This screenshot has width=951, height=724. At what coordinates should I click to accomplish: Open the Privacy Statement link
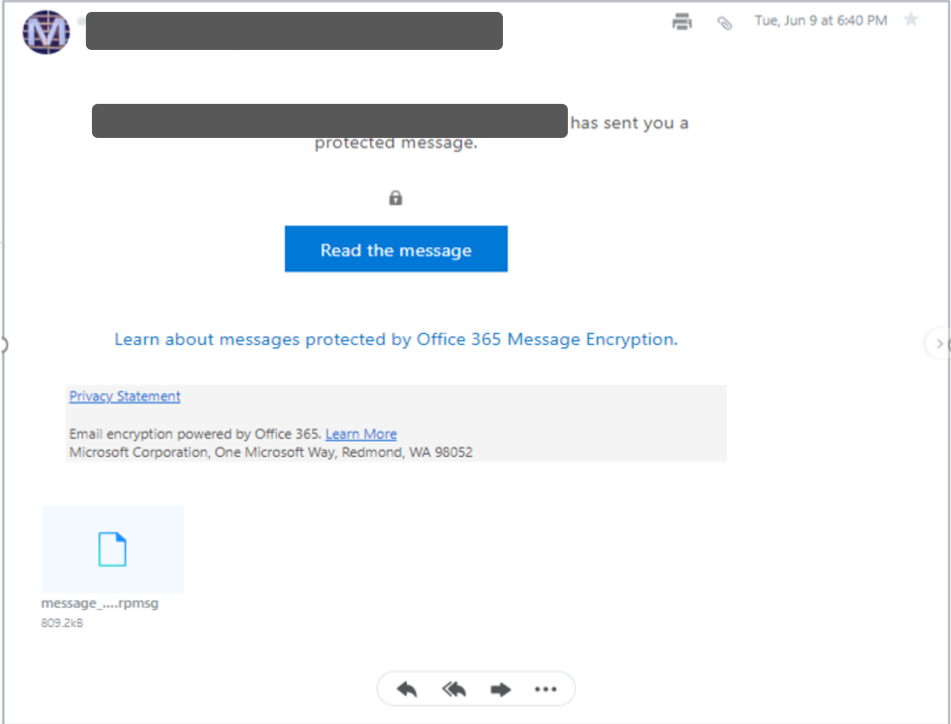(124, 396)
